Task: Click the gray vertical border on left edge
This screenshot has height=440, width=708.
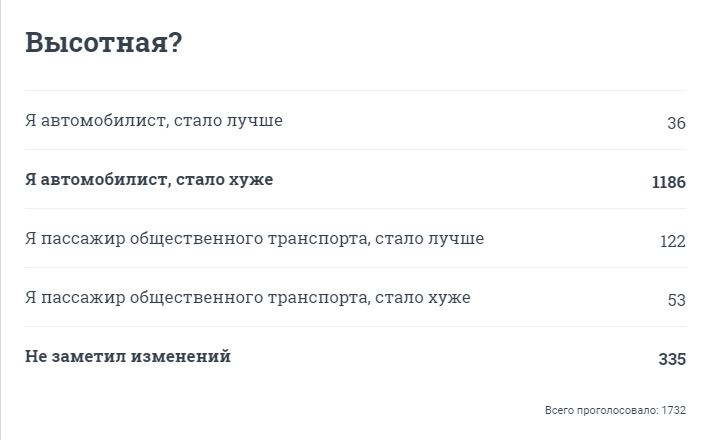Action: coord(0,220)
